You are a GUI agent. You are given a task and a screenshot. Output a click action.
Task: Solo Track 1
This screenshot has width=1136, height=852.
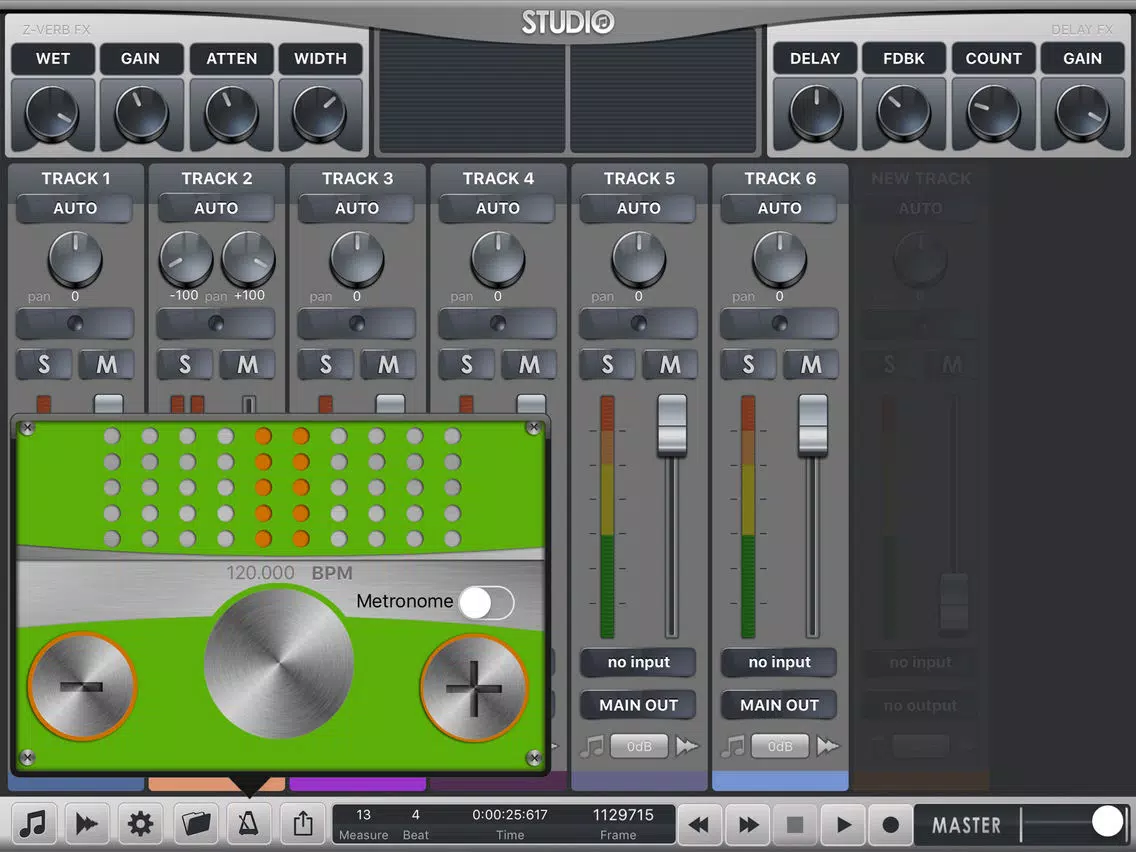[x=44, y=364]
